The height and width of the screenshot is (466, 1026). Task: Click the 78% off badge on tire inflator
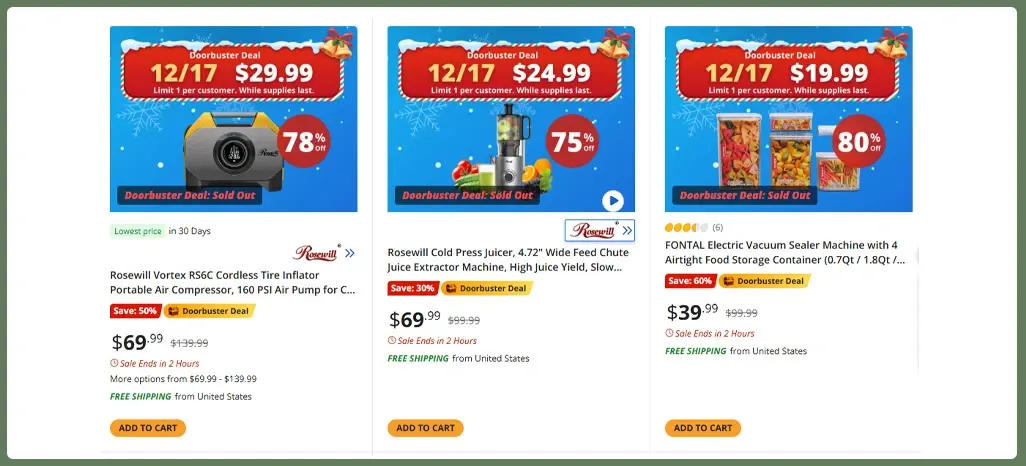pyautogui.click(x=305, y=141)
